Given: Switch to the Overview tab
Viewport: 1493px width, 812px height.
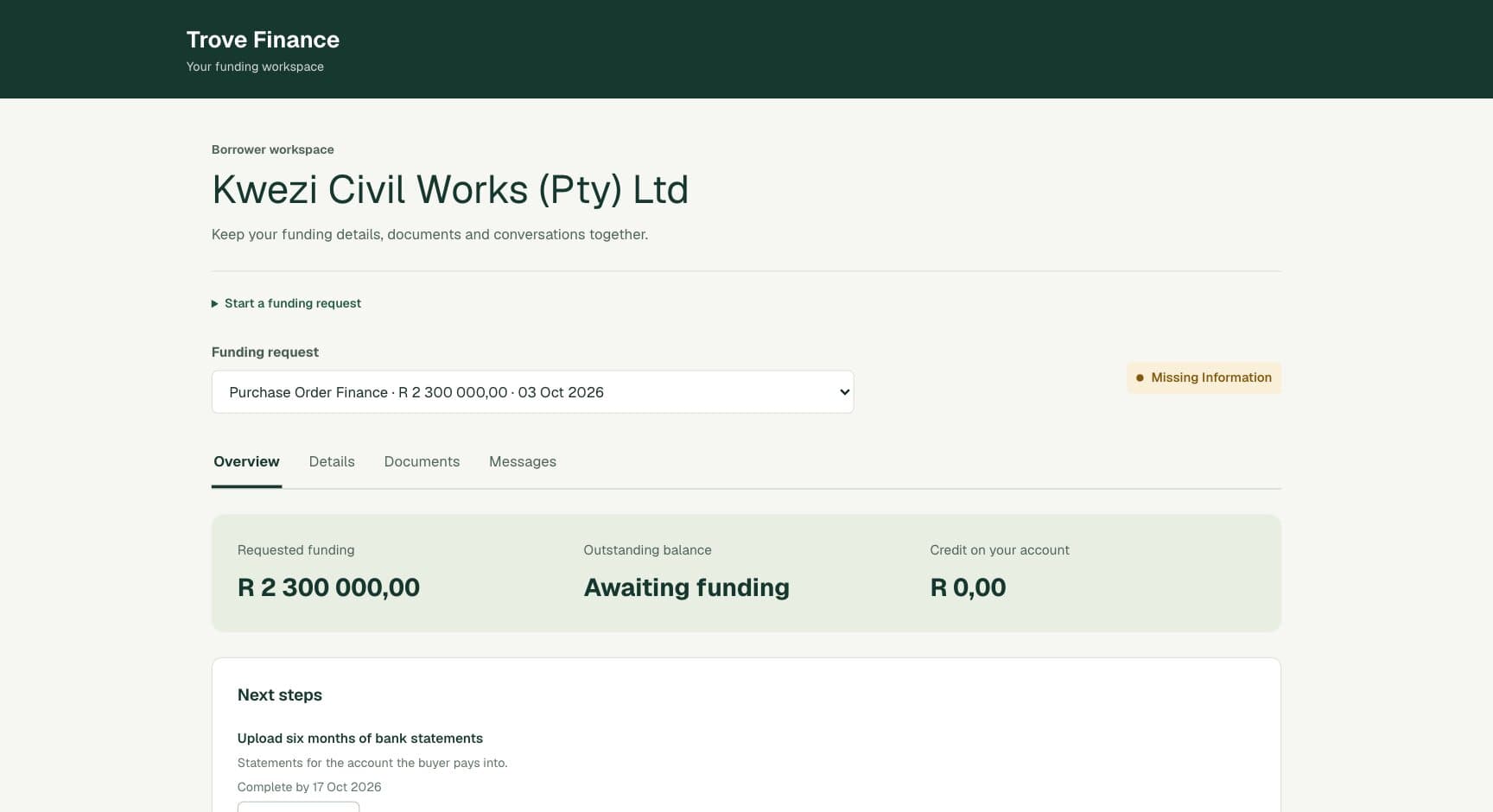Looking at the screenshot, I should coord(246,461).
